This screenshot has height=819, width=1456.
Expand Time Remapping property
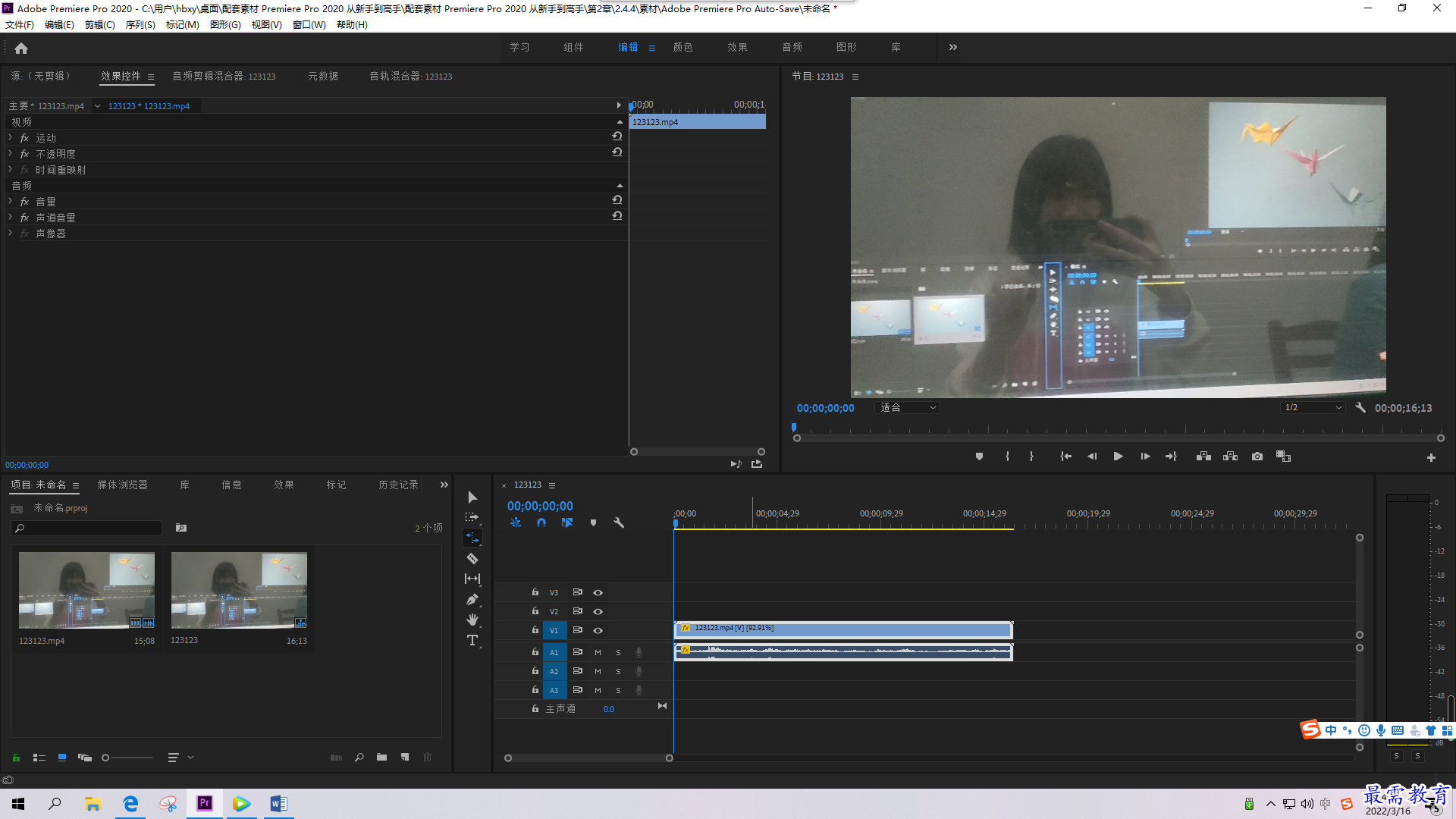point(10,170)
